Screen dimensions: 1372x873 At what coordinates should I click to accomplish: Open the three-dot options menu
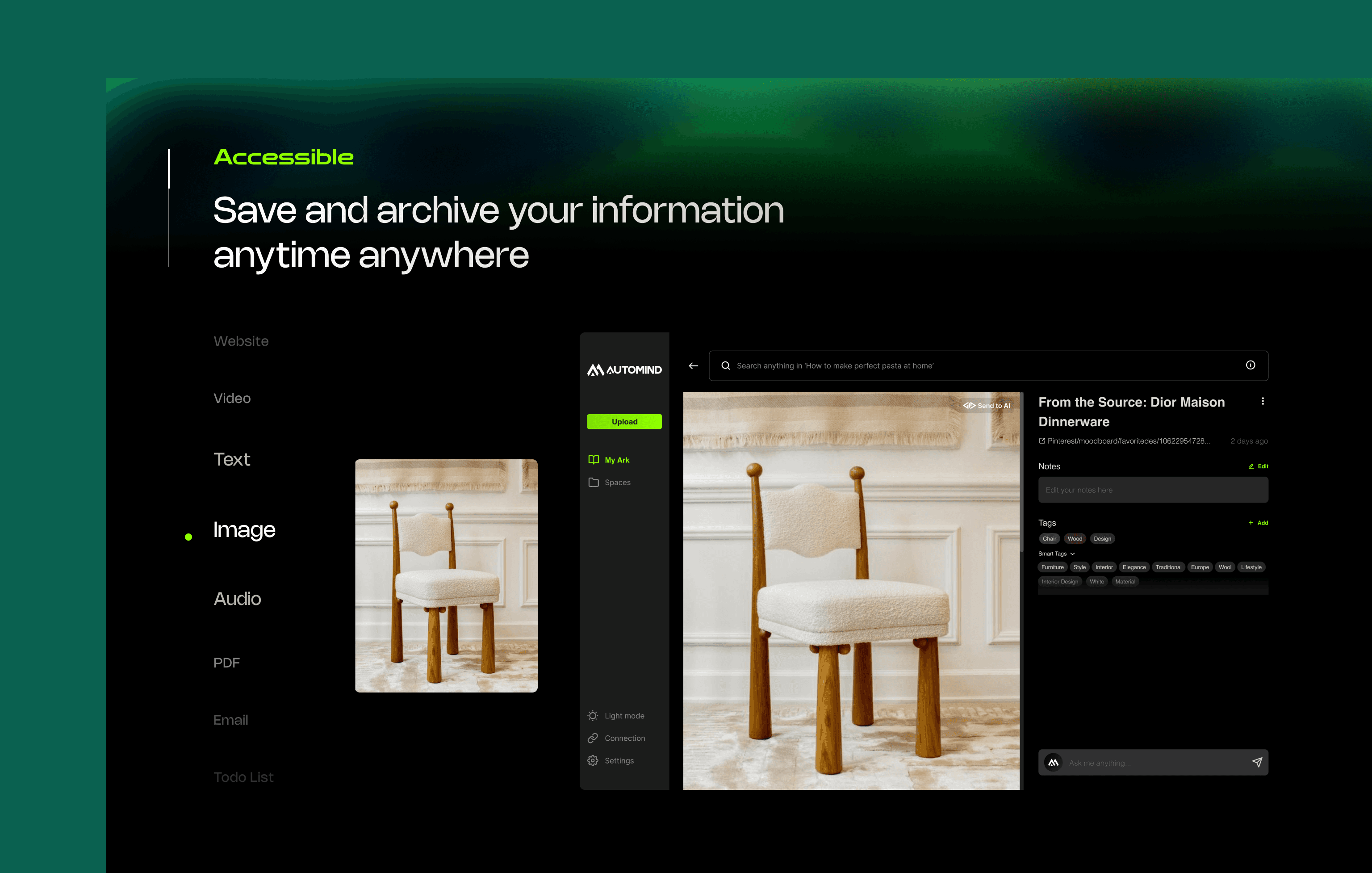click(x=1263, y=401)
